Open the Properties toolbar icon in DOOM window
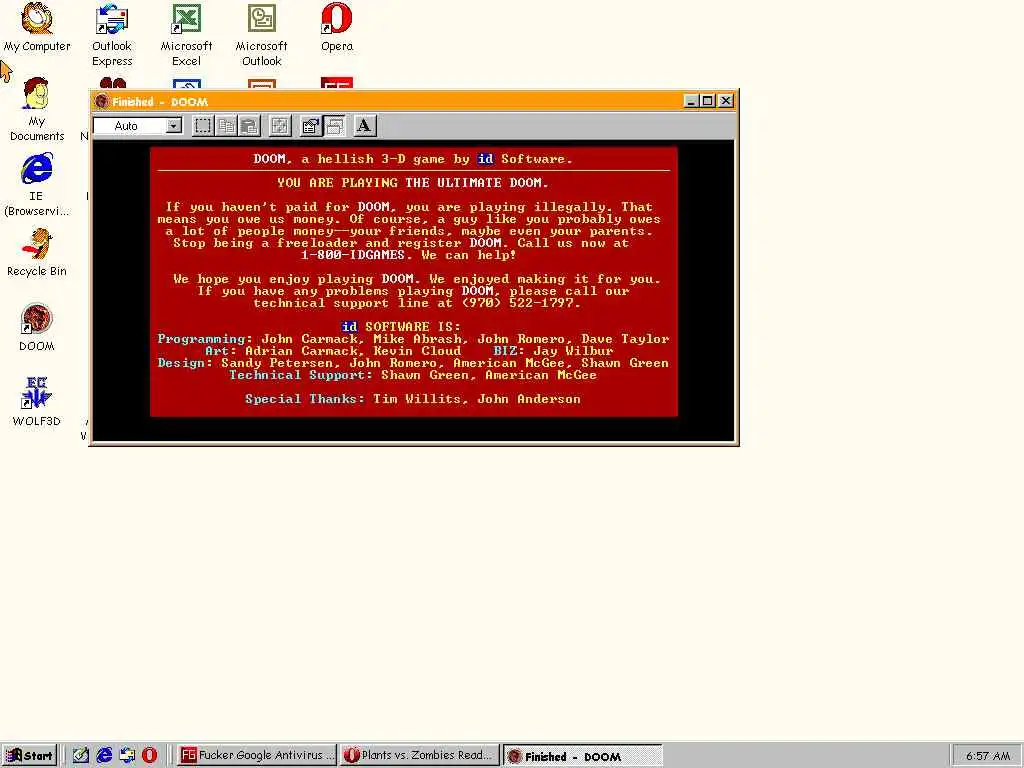Image resolution: width=1024 pixels, height=768 pixels. point(310,125)
